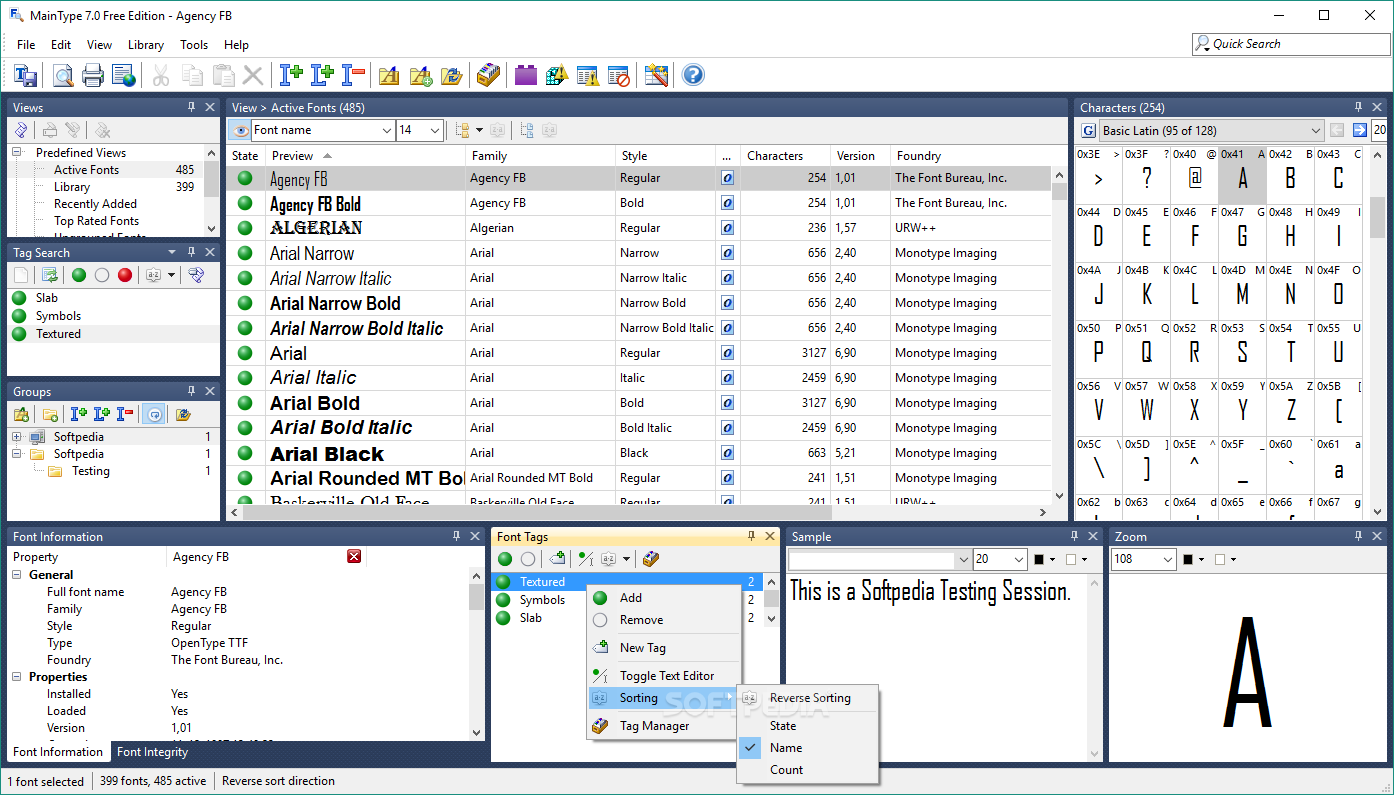Click the empty circle in Tag Search toolbar

102,275
